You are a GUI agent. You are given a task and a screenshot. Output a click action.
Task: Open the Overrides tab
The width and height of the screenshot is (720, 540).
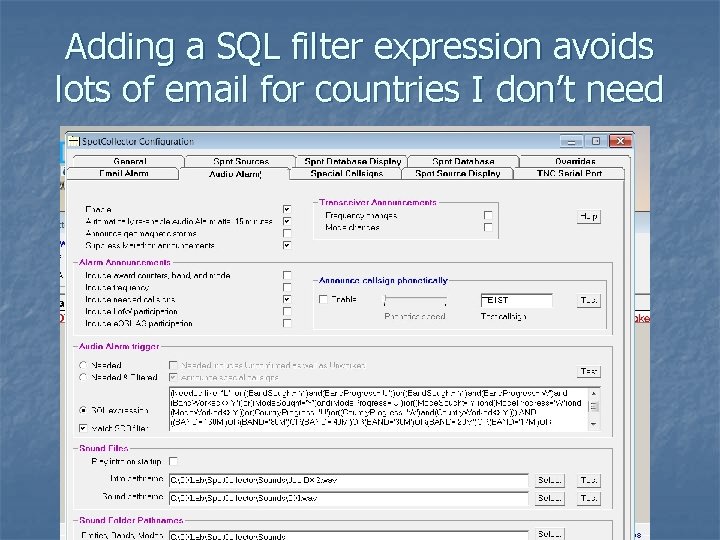(575, 161)
